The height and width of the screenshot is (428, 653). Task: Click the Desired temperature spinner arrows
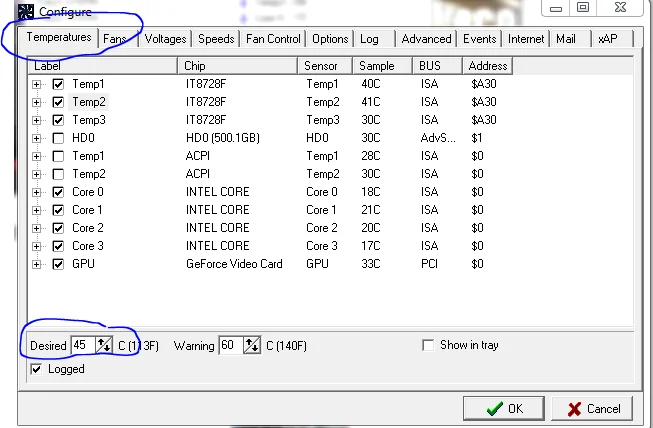click(x=103, y=345)
